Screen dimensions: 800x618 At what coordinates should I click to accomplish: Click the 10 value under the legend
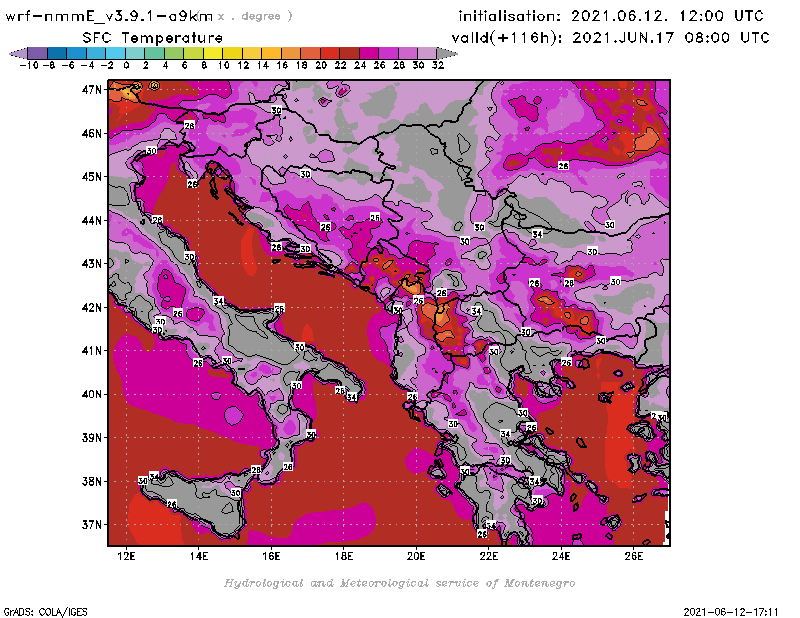click(223, 65)
